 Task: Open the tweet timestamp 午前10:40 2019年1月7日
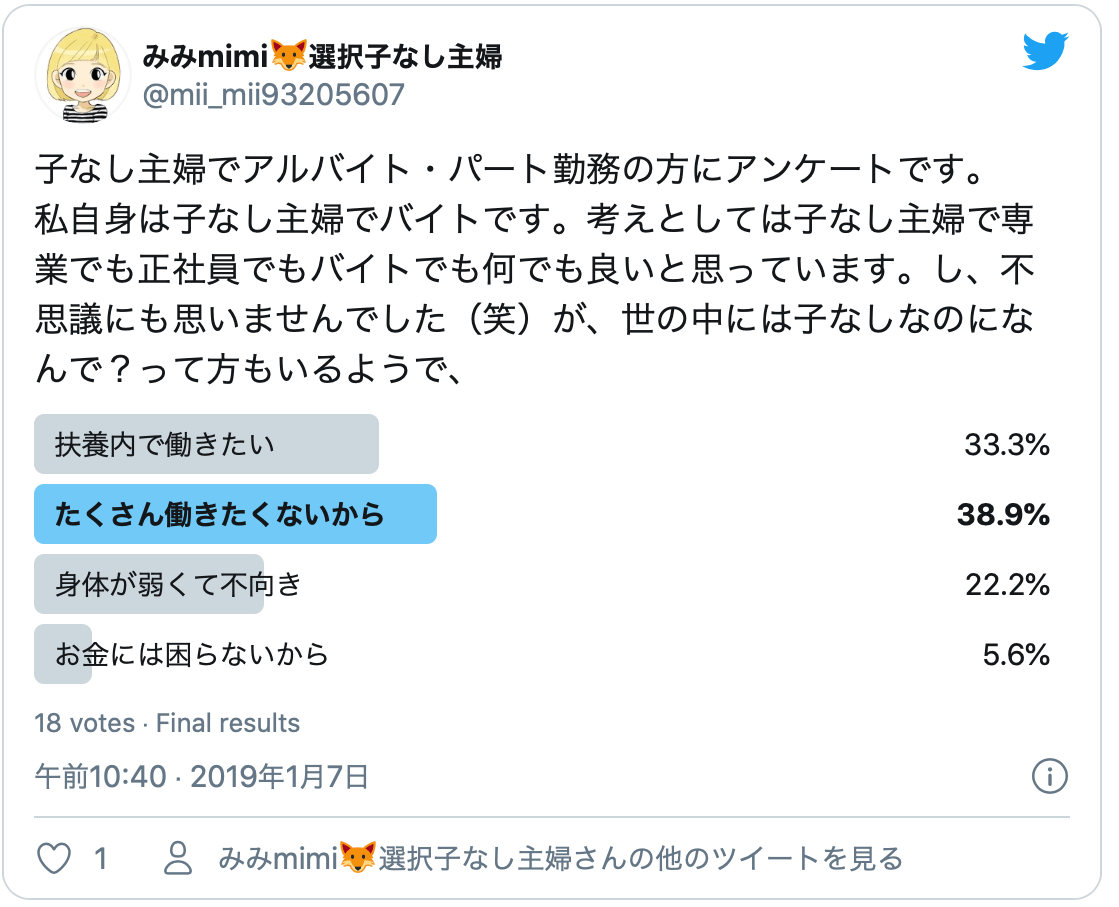[202, 776]
